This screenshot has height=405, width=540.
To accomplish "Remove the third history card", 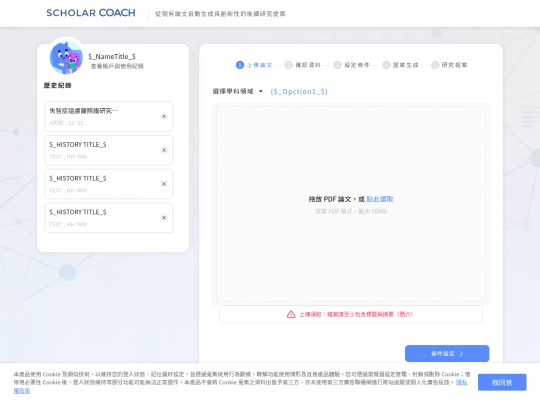I will pos(164,184).
